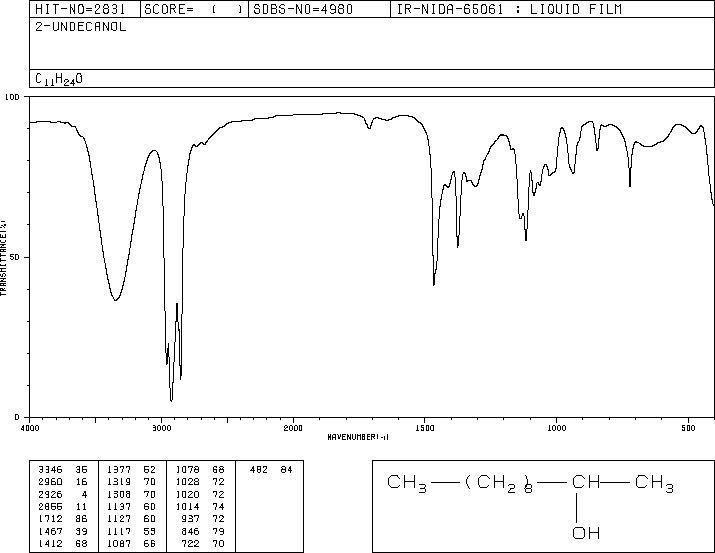The image size is (715, 553).
Task: Click peak value 722 in the table
Action: click(x=191, y=544)
